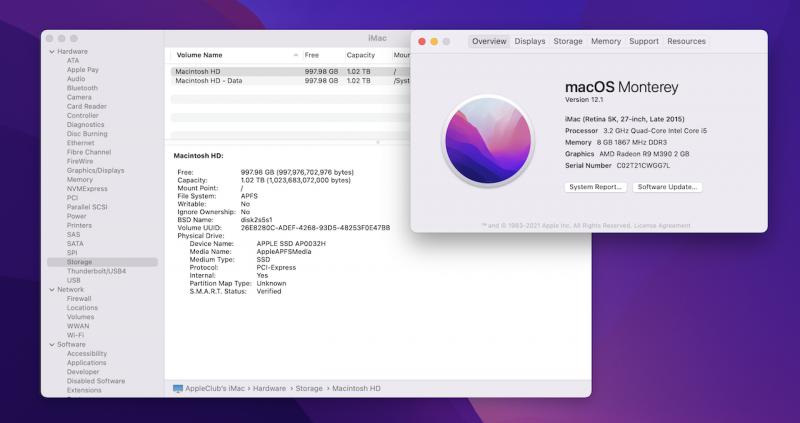
Task: Click Hardware in the path bar
Action: pyautogui.click(x=269, y=389)
